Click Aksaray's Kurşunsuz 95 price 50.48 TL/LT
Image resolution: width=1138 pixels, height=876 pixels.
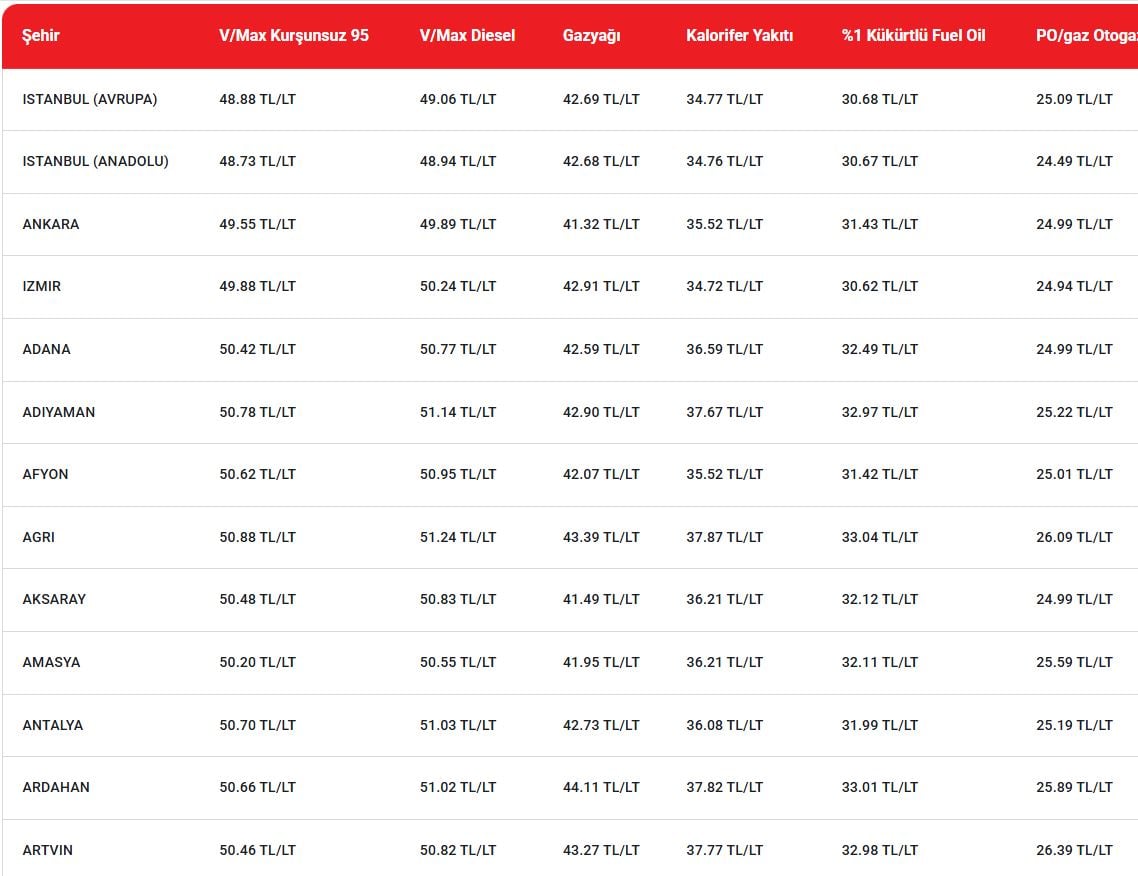258,599
